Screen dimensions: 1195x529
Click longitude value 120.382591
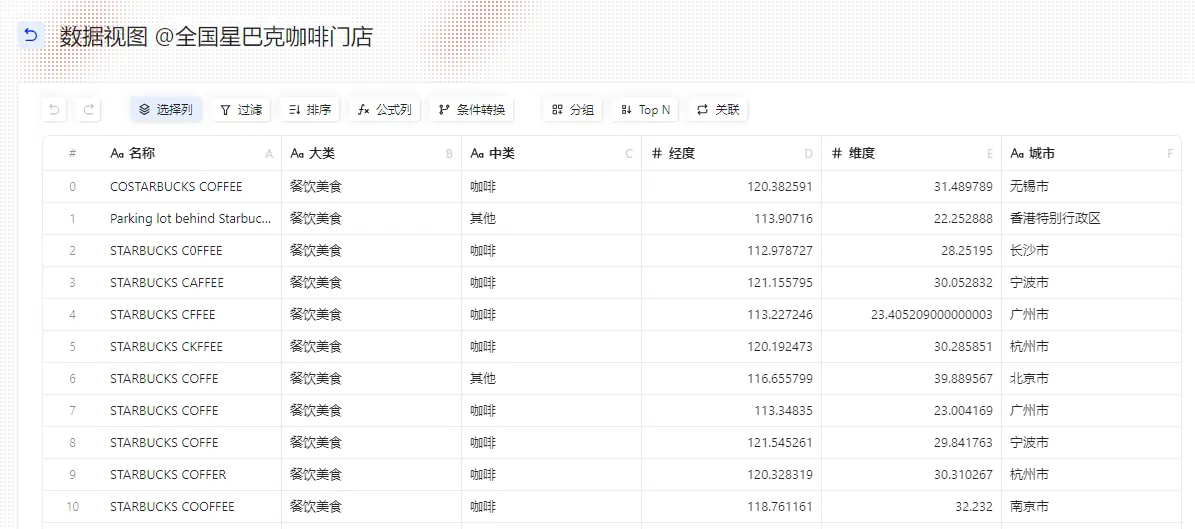point(780,187)
